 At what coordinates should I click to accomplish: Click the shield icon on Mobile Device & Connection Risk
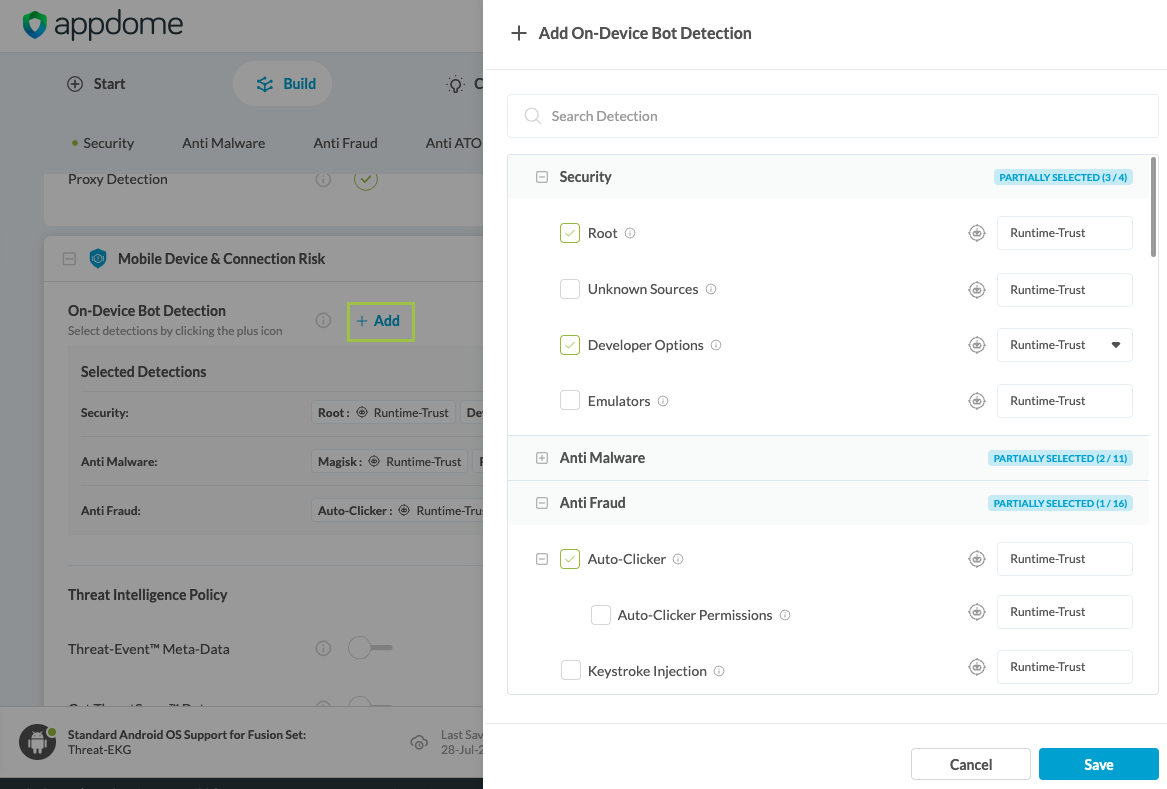97,258
